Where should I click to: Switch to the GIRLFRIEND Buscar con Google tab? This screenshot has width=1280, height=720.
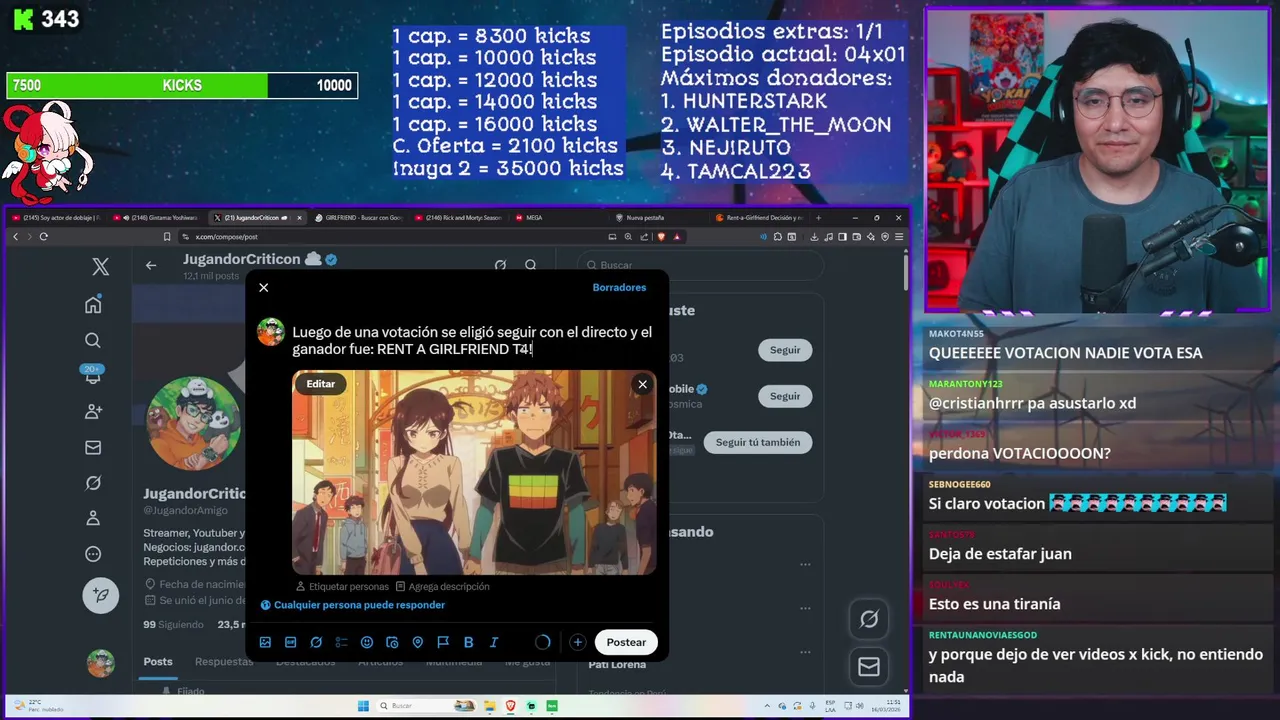click(358, 217)
